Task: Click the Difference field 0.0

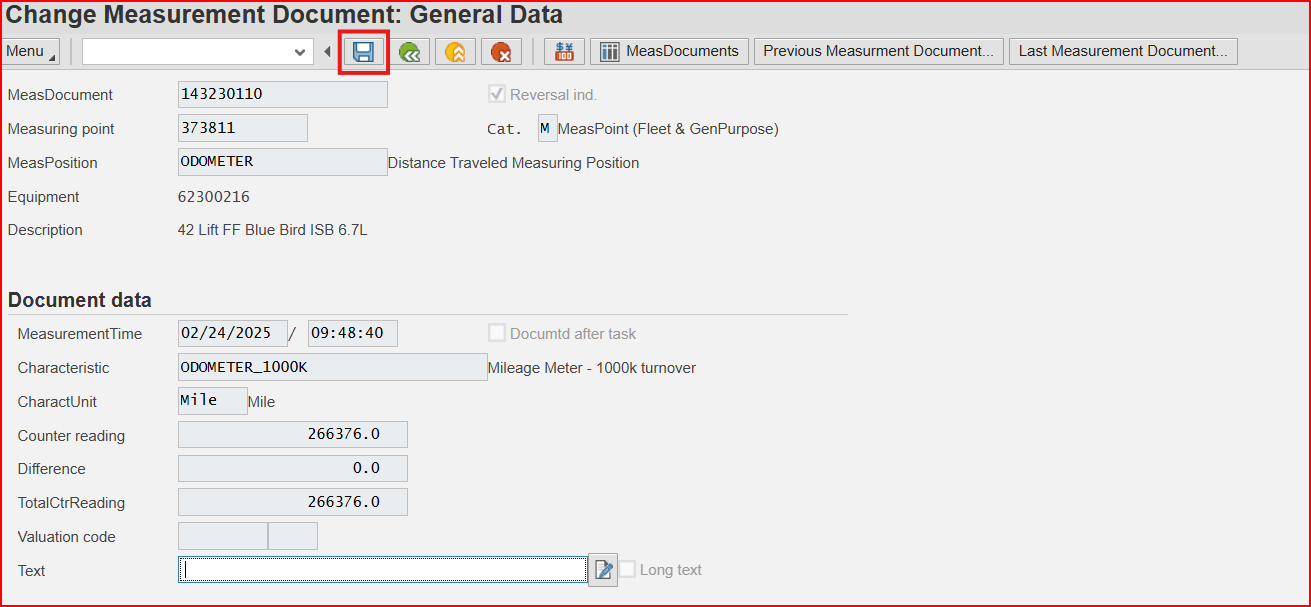Action: [x=293, y=468]
